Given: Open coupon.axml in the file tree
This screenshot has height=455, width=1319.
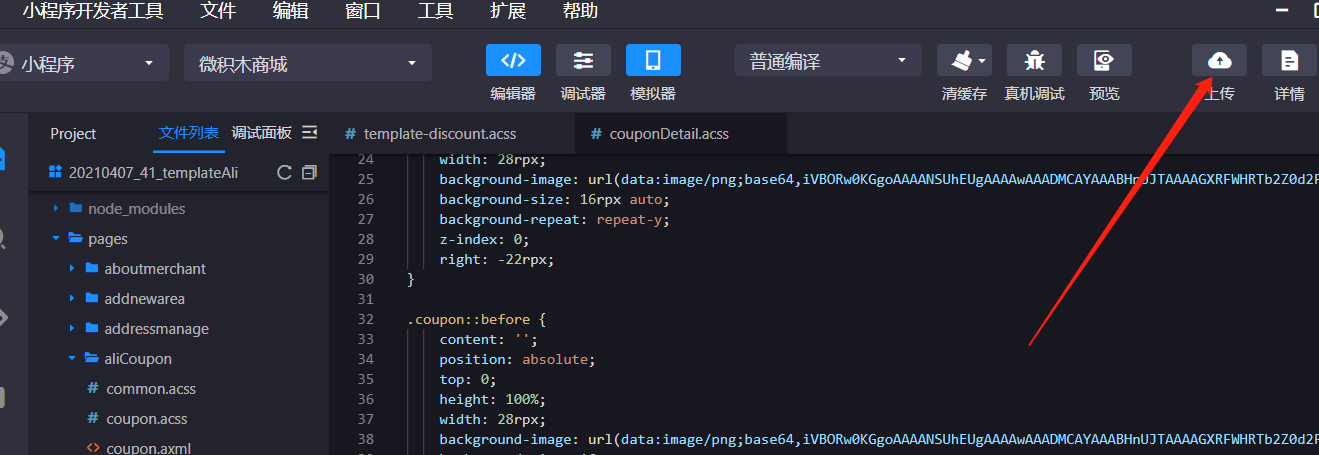Looking at the screenshot, I should tap(148, 448).
